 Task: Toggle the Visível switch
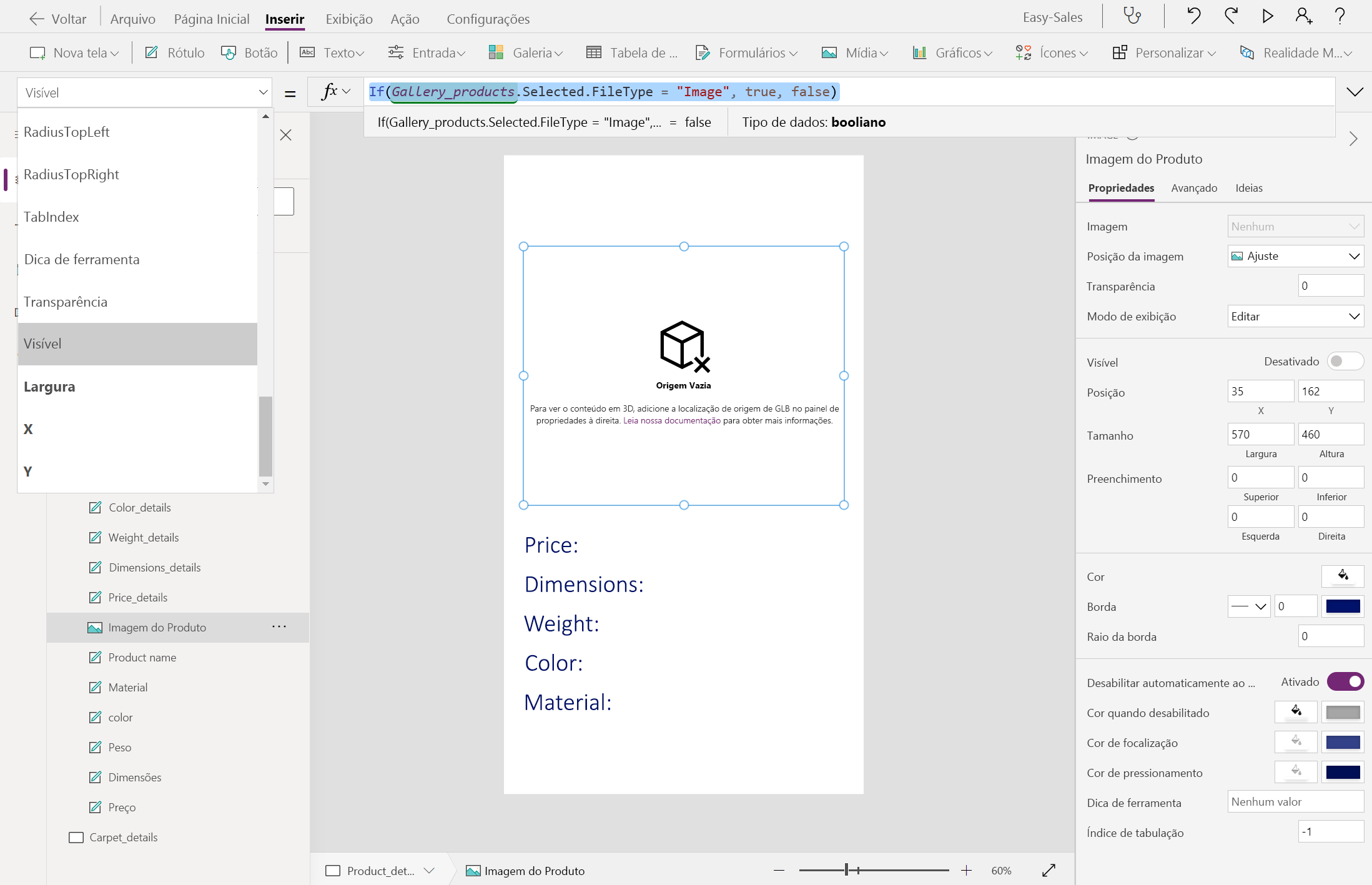[x=1345, y=361]
